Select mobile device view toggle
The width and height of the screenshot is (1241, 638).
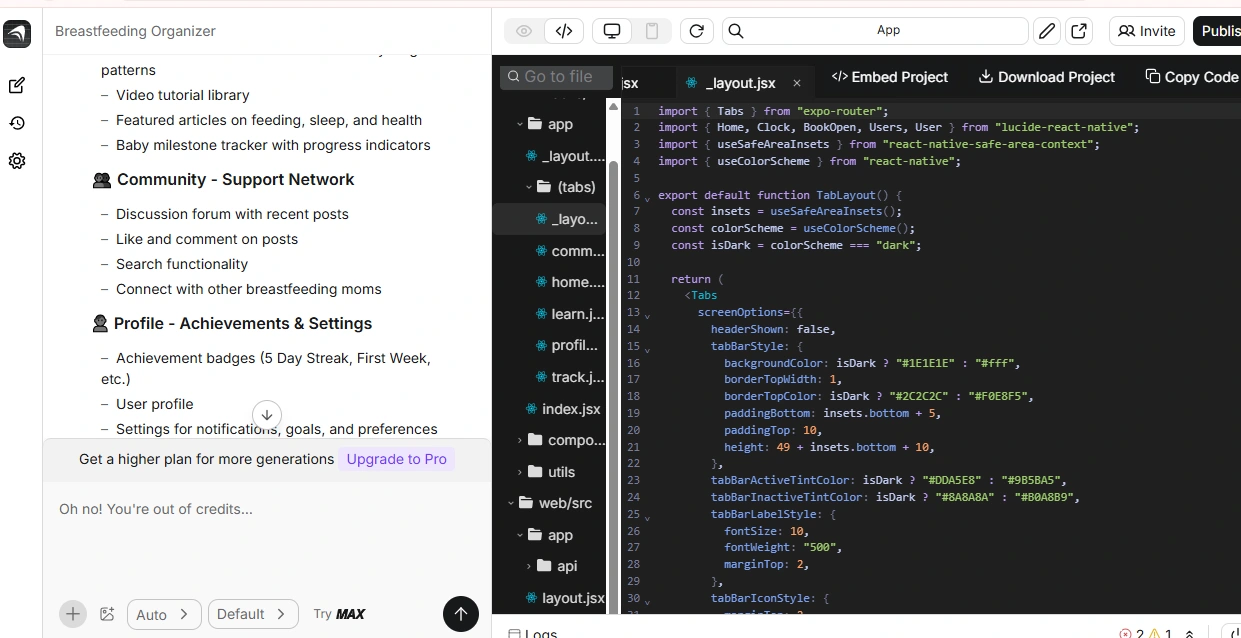pos(652,31)
